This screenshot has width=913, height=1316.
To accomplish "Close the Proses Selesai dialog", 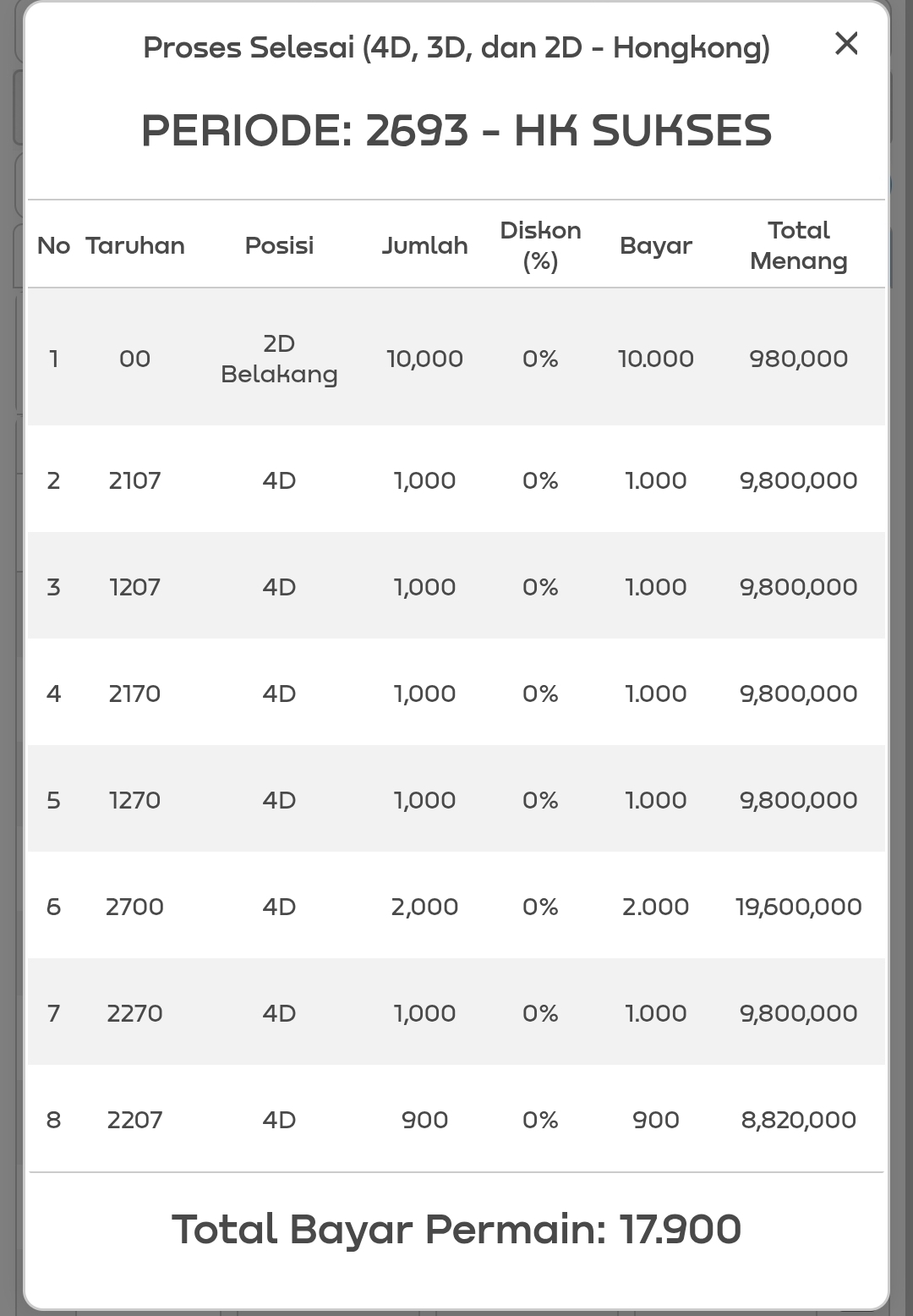I will pyautogui.click(x=846, y=44).
